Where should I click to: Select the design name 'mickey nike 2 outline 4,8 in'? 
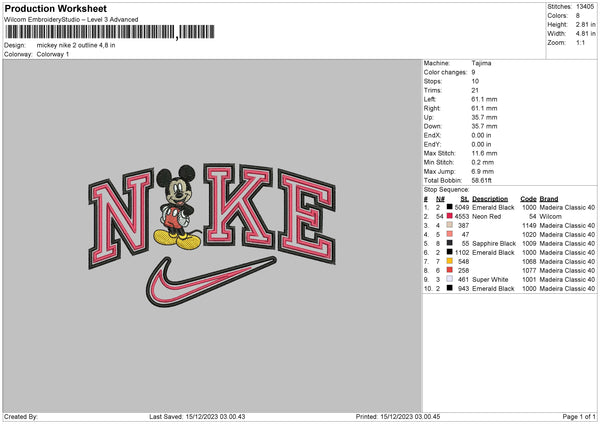point(76,45)
